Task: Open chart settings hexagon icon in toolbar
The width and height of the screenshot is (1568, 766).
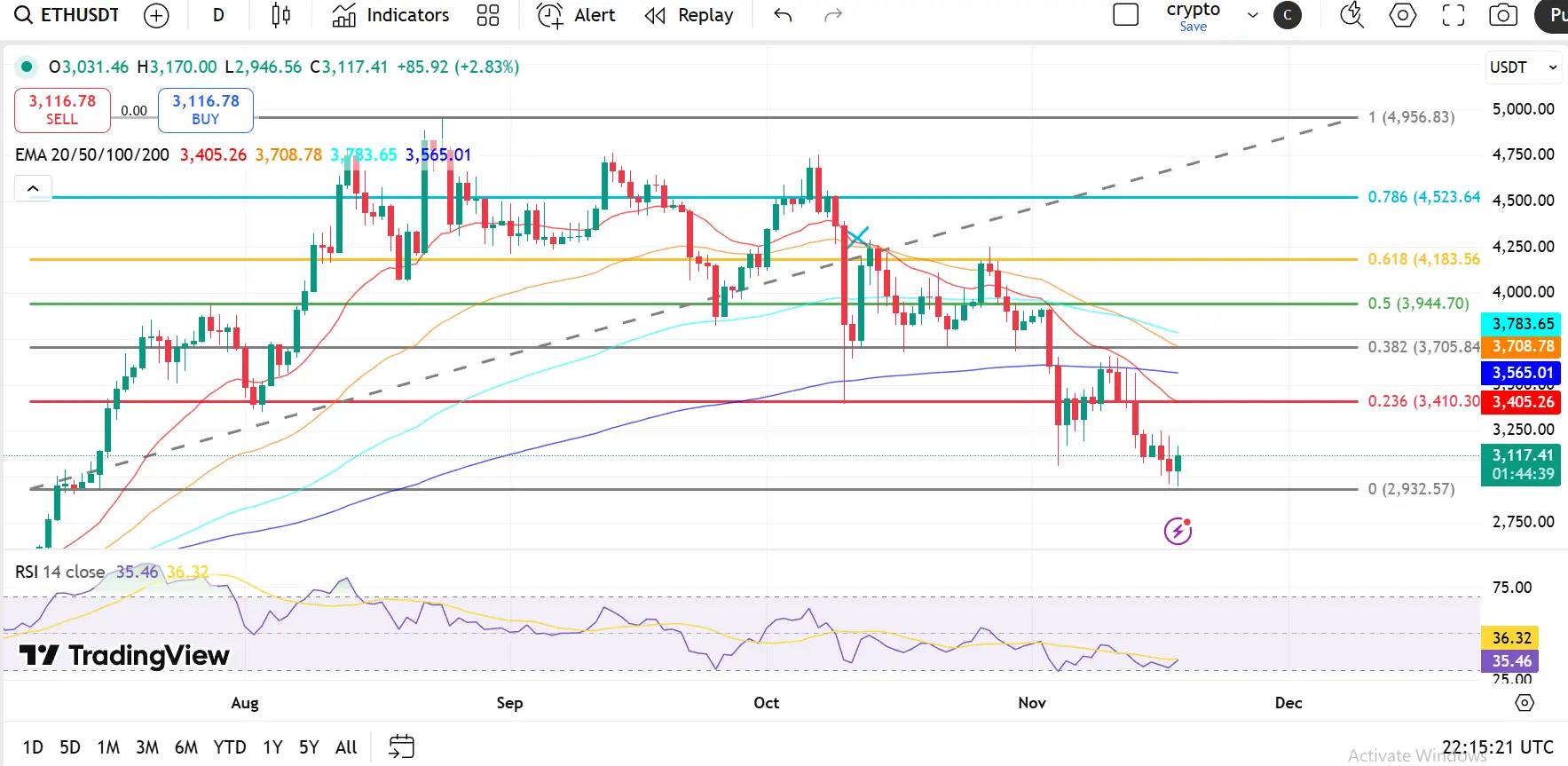Action: click(1403, 15)
